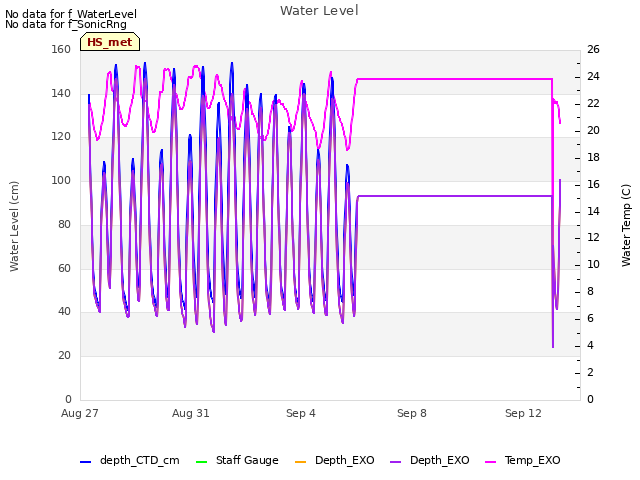
Task: Click the Sep 4 x-axis label
Action: 301,413
